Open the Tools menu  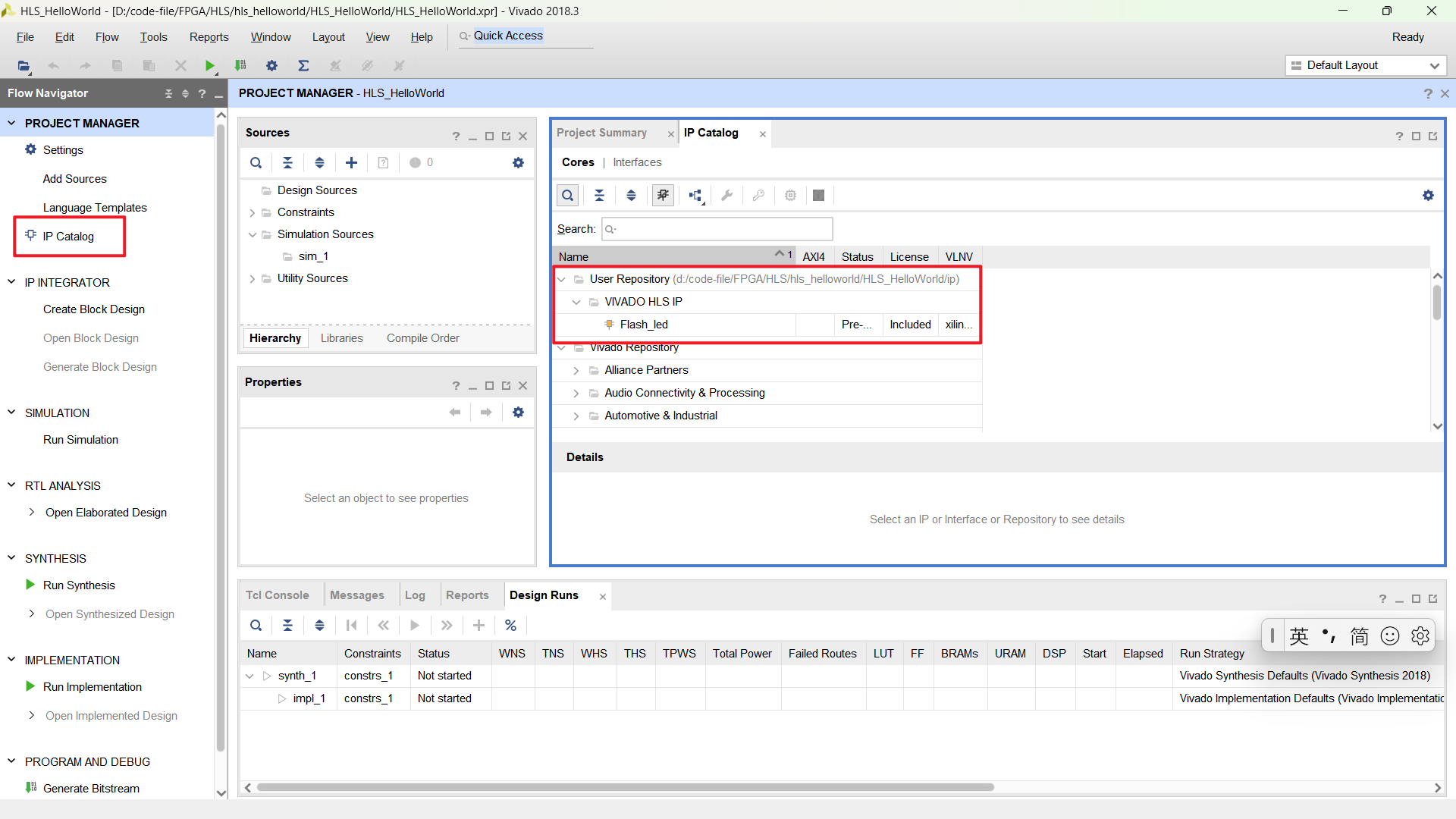tap(153, 37)
